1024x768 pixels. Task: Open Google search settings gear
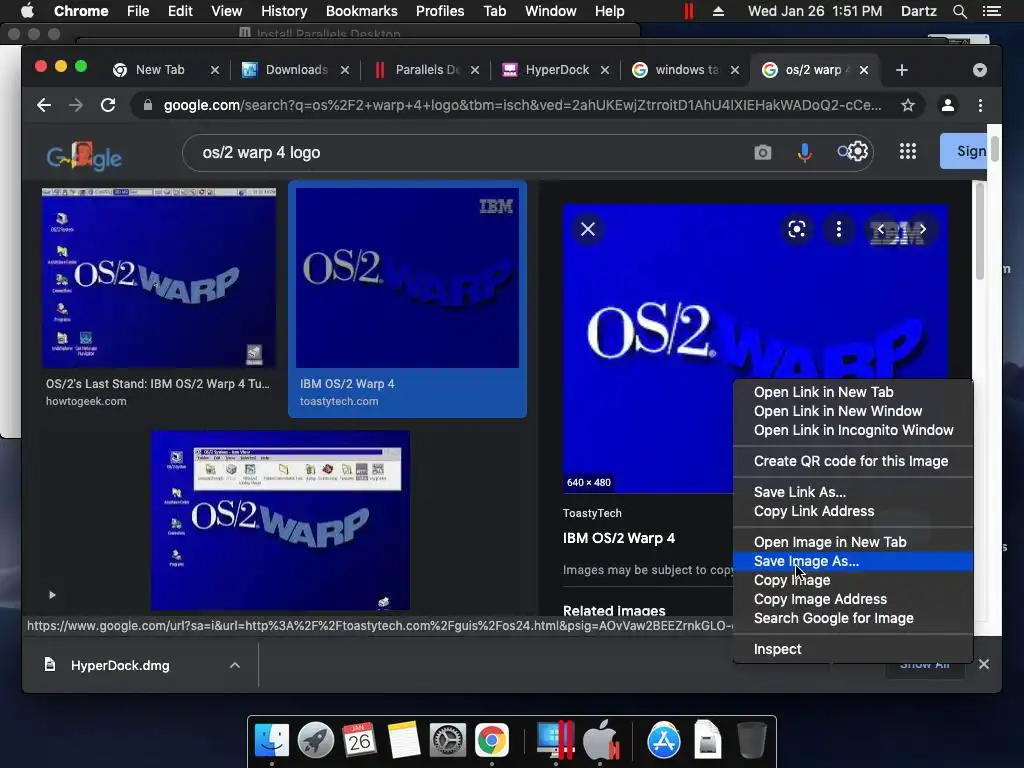click(858, 152)
